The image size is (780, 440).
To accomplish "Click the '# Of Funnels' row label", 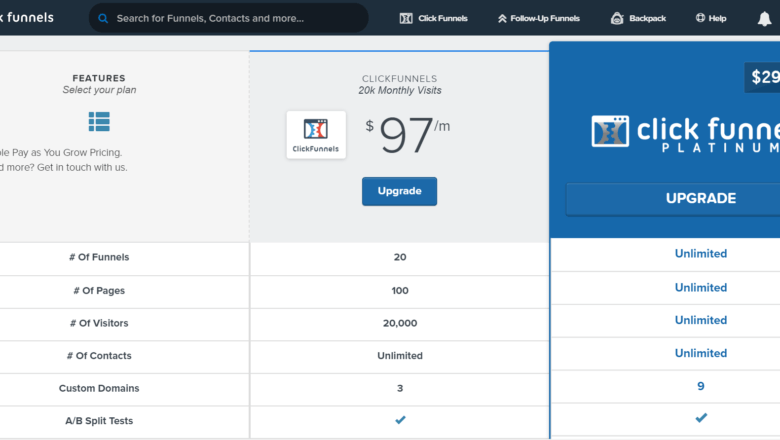I will point(99,257).
